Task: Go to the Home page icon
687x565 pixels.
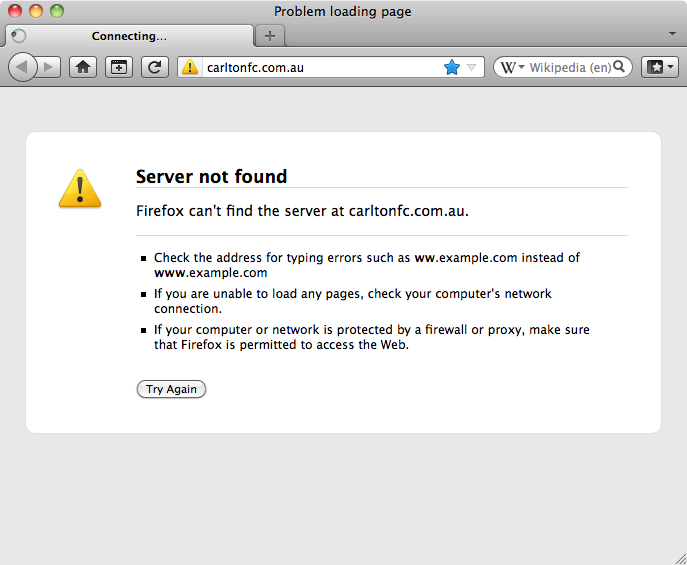Action: coord(83,67)
